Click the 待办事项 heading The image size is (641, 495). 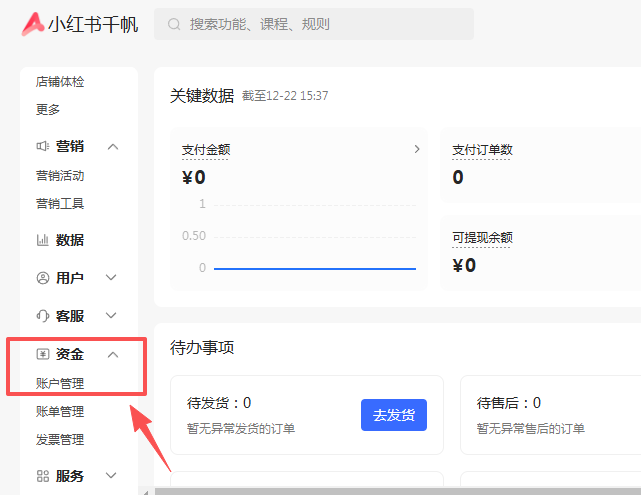[x=202, y=348]
